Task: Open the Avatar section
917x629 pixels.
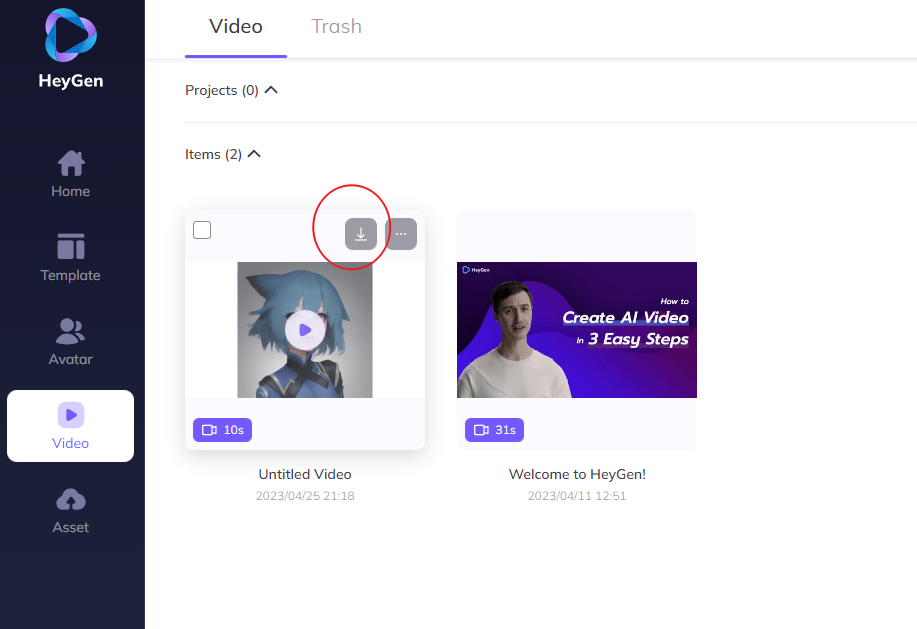Action: [70, 342]
